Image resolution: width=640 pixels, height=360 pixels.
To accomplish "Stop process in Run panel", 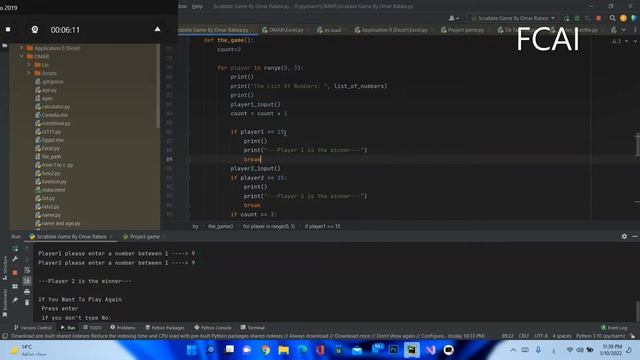I will pyautogui.click(x=15, y=272).
